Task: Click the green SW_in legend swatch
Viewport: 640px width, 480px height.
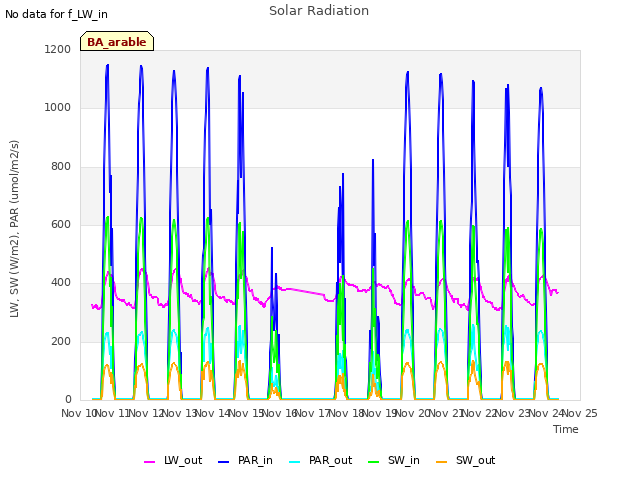Action: click(x=373, y=462)
